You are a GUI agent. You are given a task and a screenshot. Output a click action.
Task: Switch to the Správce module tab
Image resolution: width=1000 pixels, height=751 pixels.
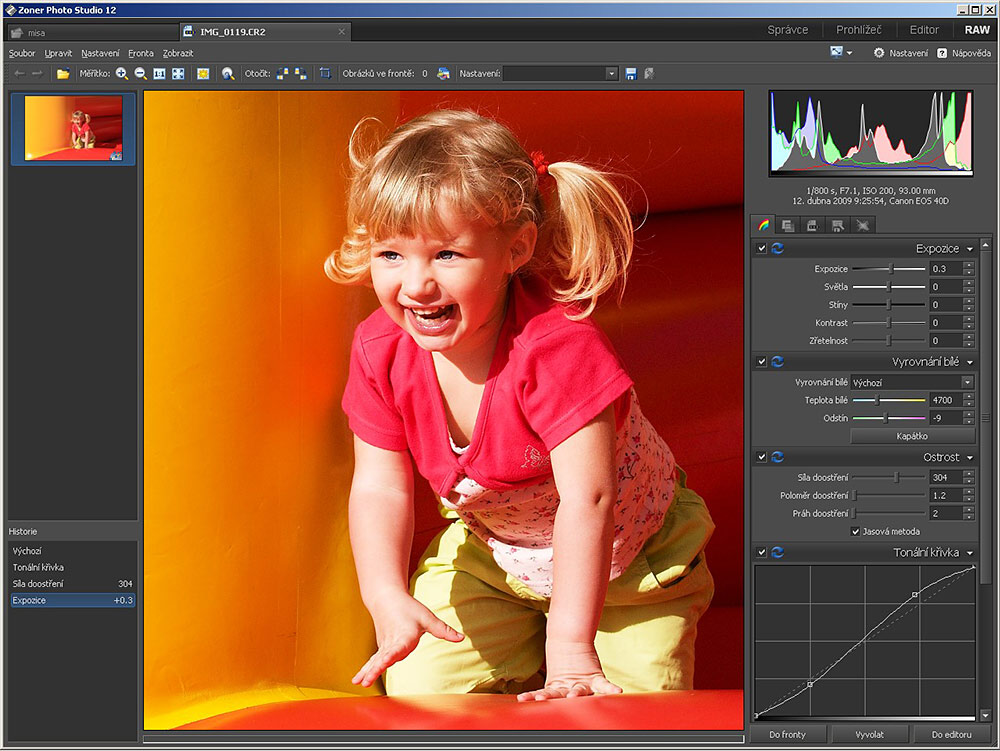click(788, 30)
